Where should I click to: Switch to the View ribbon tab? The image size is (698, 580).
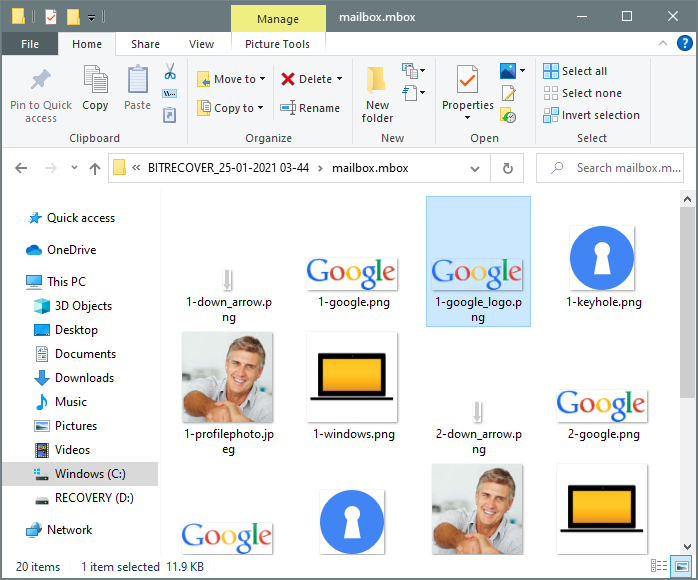[x=201, y=44]
